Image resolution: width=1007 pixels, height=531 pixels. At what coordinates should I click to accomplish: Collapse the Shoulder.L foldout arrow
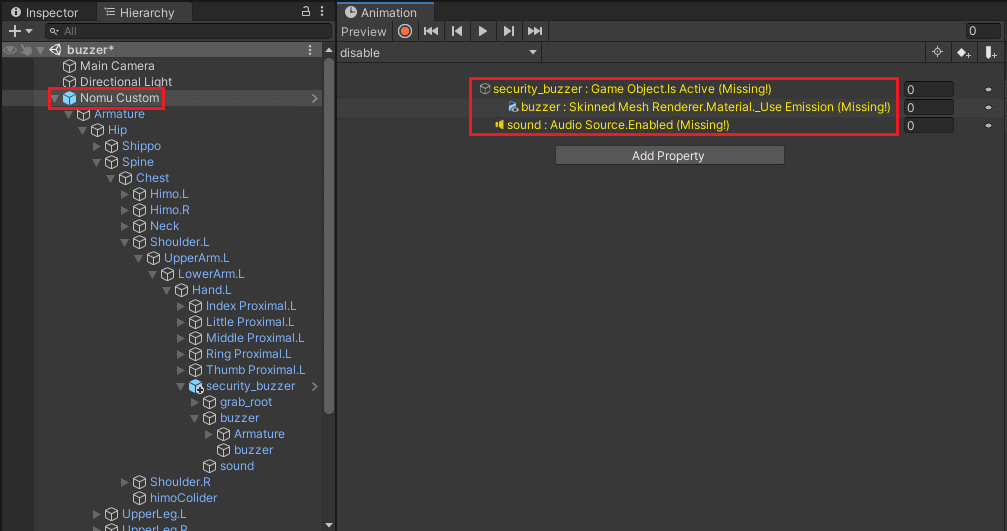click(125, 242)
